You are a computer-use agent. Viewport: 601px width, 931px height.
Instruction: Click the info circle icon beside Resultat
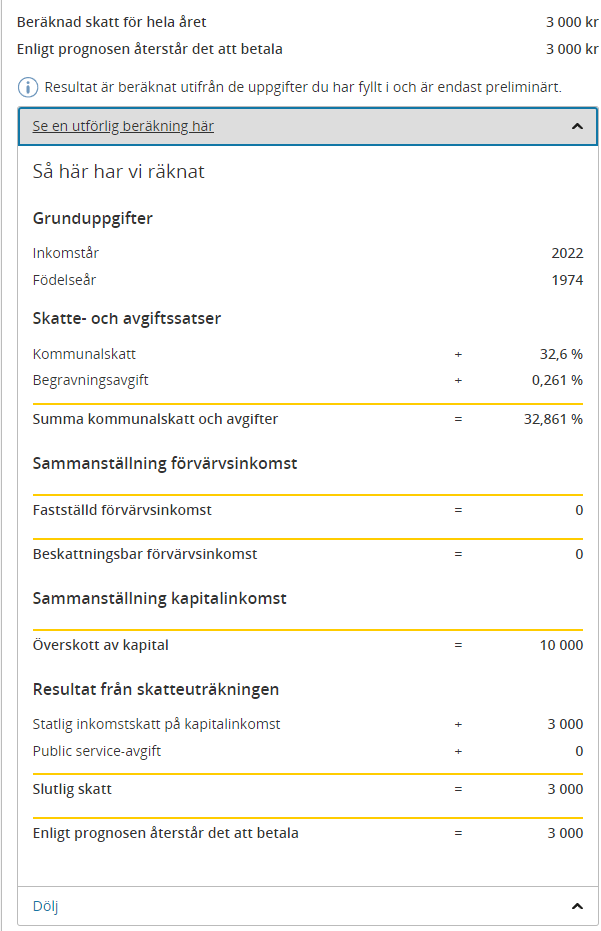pyautogui.click(x=28, y=87)
